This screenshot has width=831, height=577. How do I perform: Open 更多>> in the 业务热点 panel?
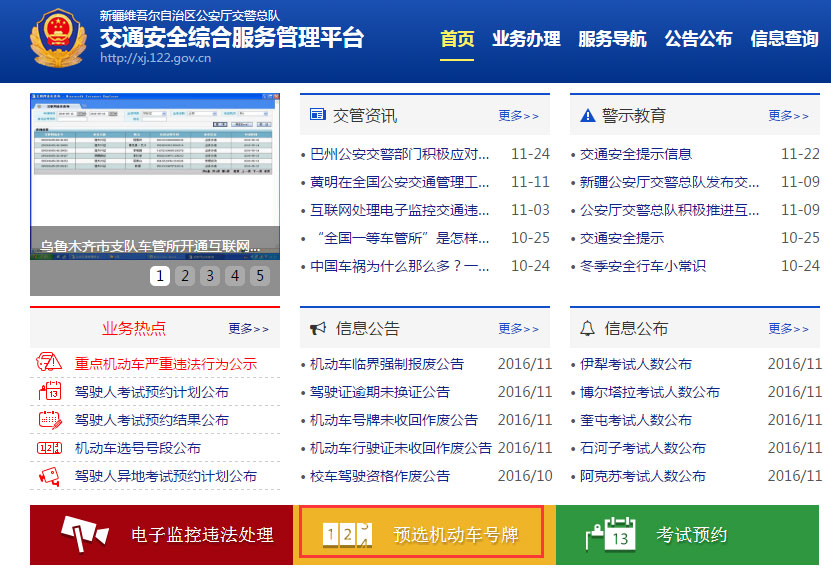coord(248,328)
